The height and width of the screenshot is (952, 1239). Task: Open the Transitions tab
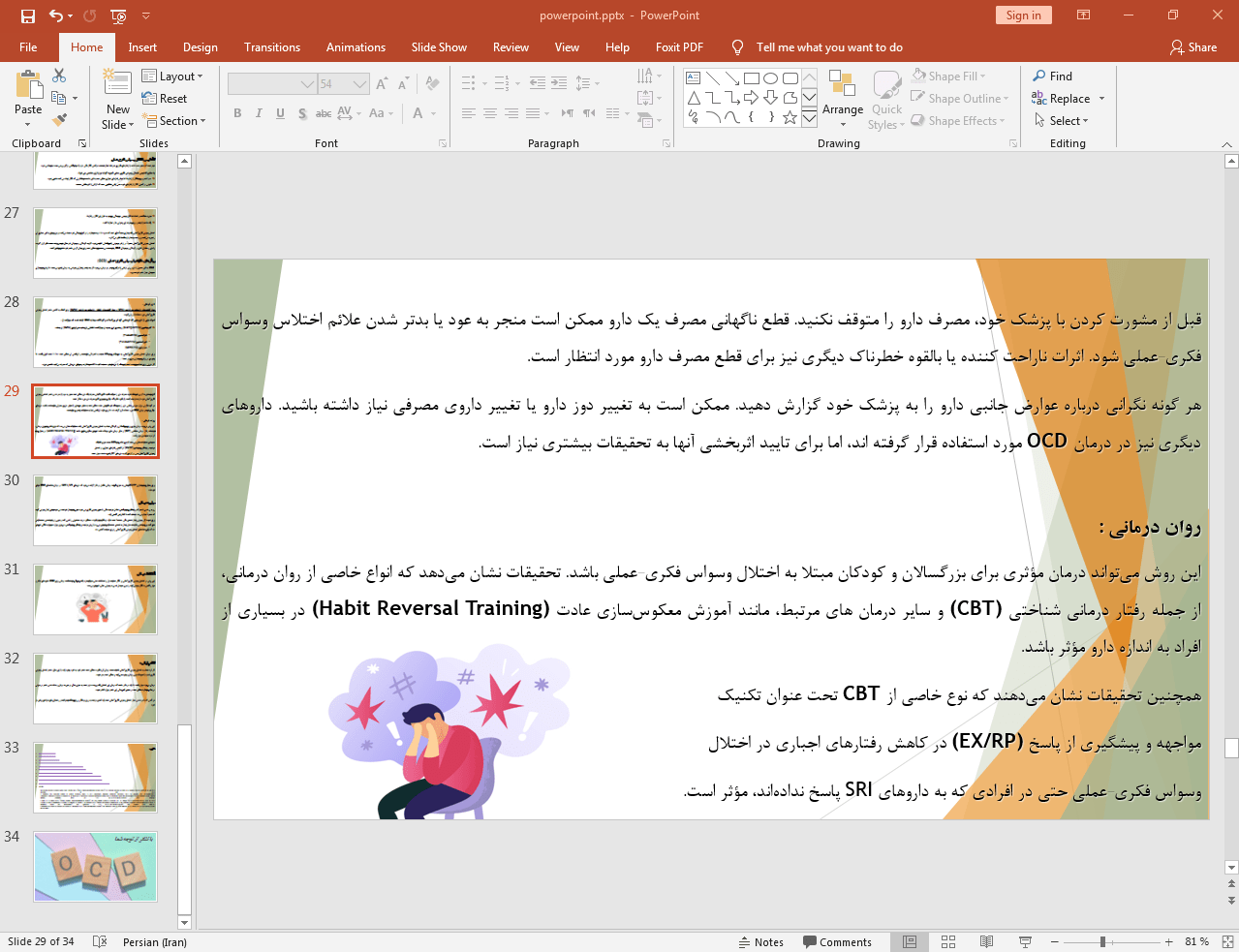point(272,47)
